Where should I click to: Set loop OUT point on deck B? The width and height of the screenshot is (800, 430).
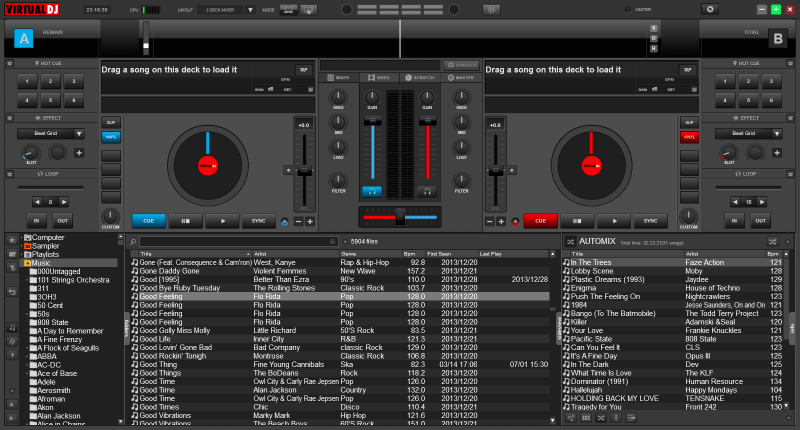click(760, 220)
